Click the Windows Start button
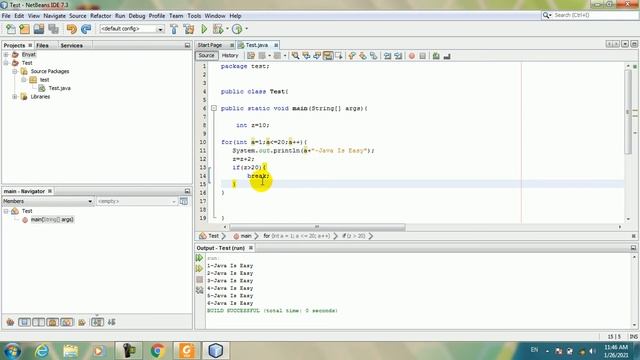640x360 pixels. [x=12, y=351]
